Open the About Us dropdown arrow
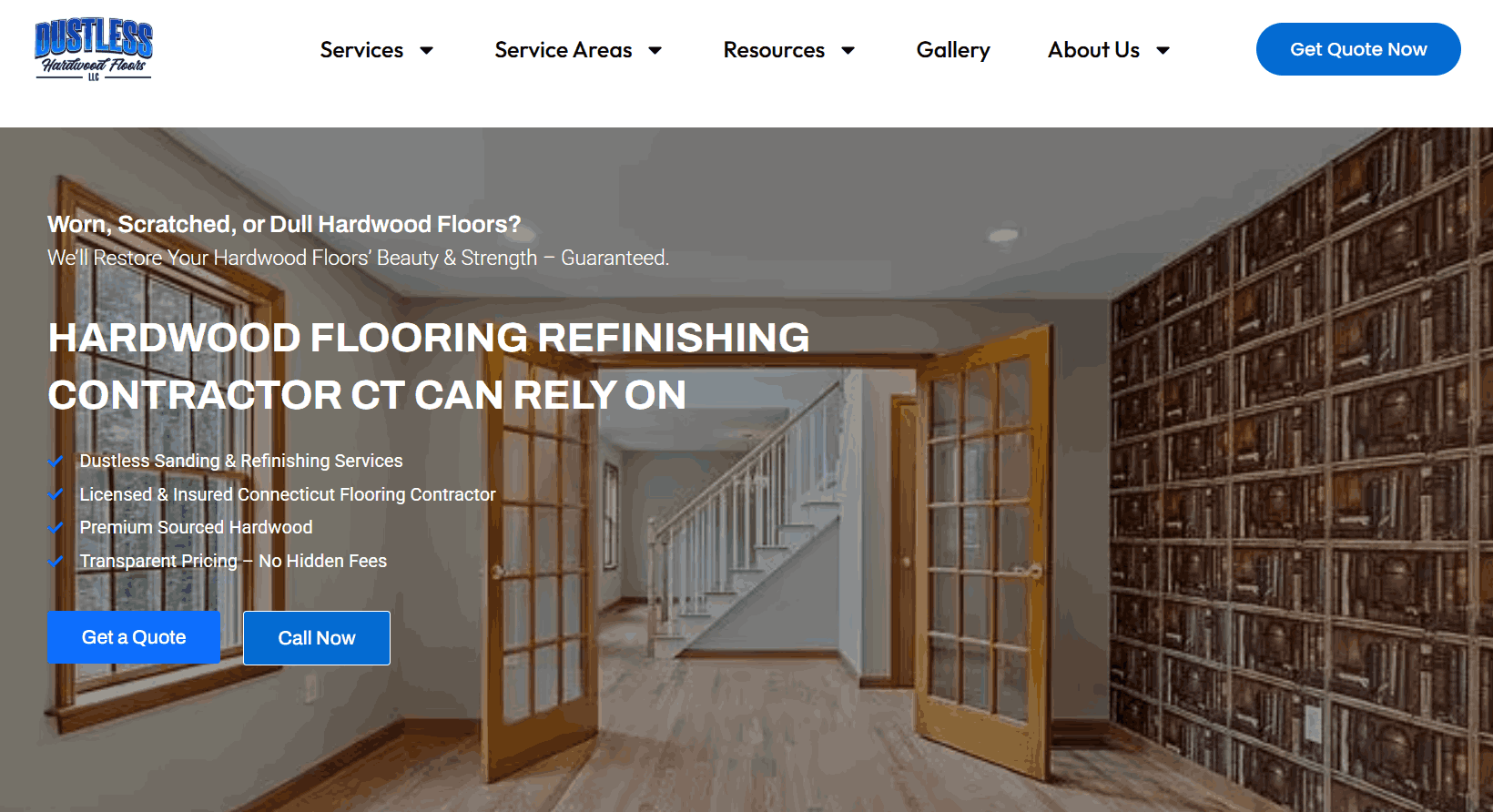1493x812 pixels. pyautogui.click(x=1163, y=50)
